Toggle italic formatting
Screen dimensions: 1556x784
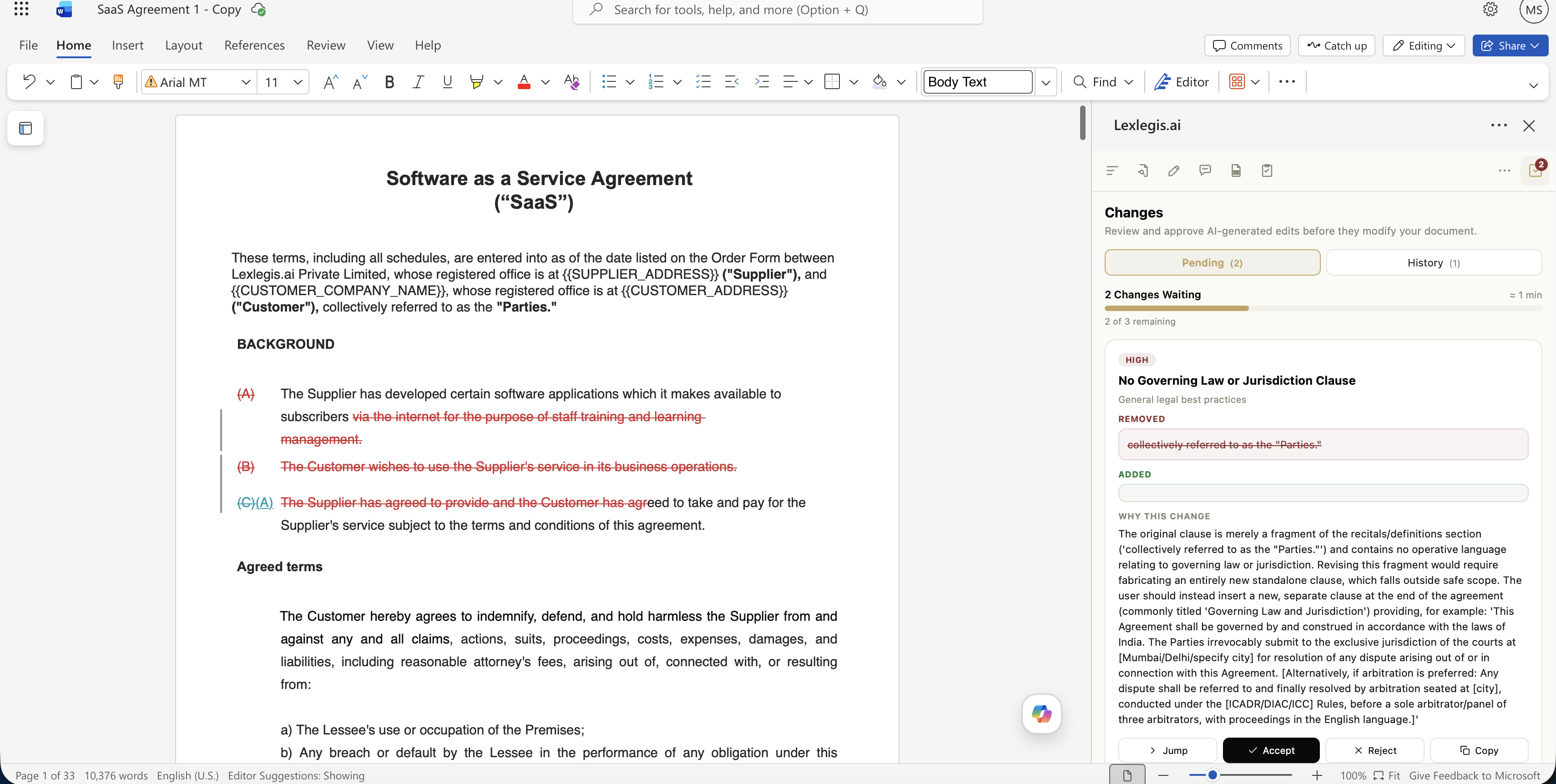(418, 81)
